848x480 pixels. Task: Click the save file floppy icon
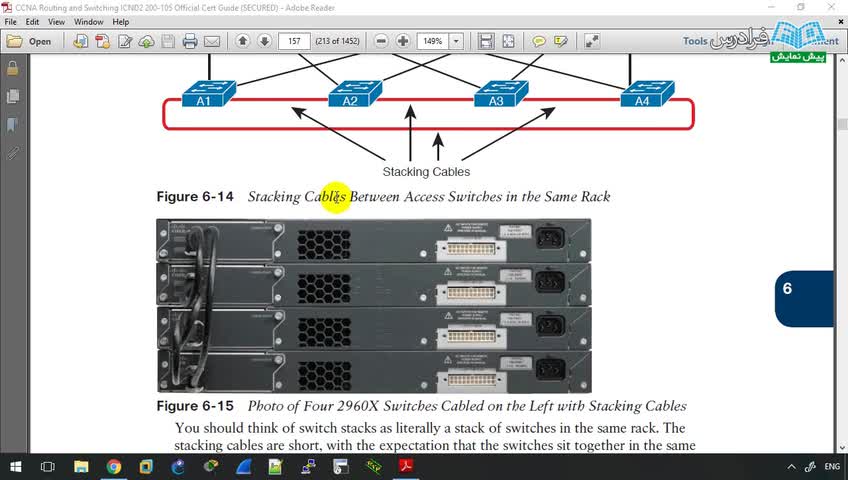point(168,41)
